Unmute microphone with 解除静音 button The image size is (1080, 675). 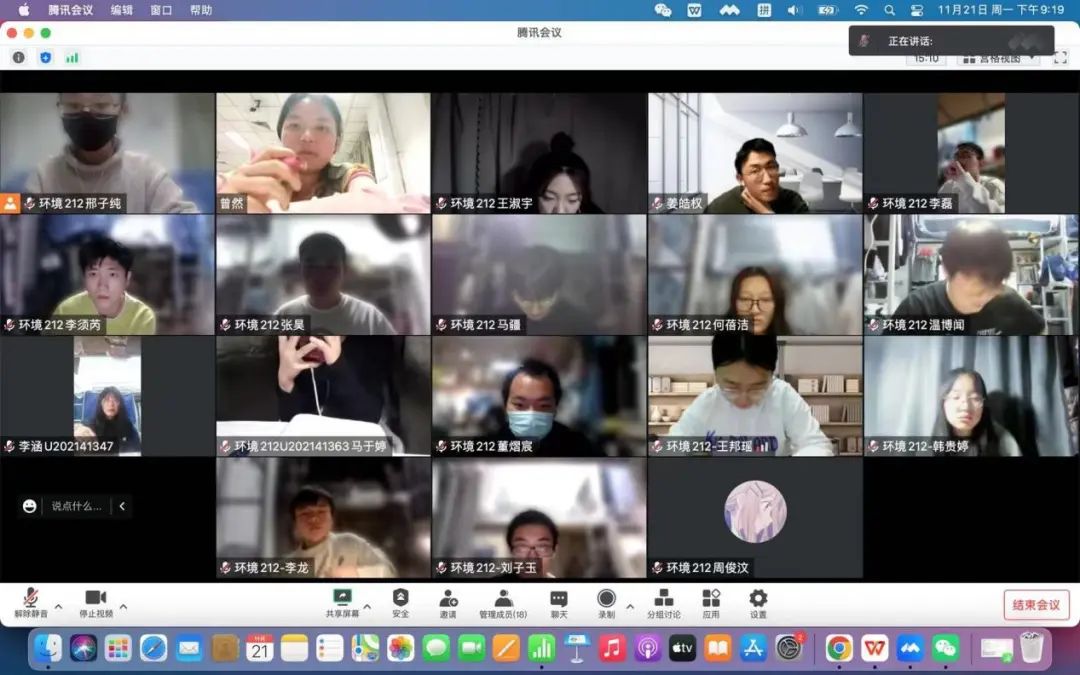pos(29,603)
